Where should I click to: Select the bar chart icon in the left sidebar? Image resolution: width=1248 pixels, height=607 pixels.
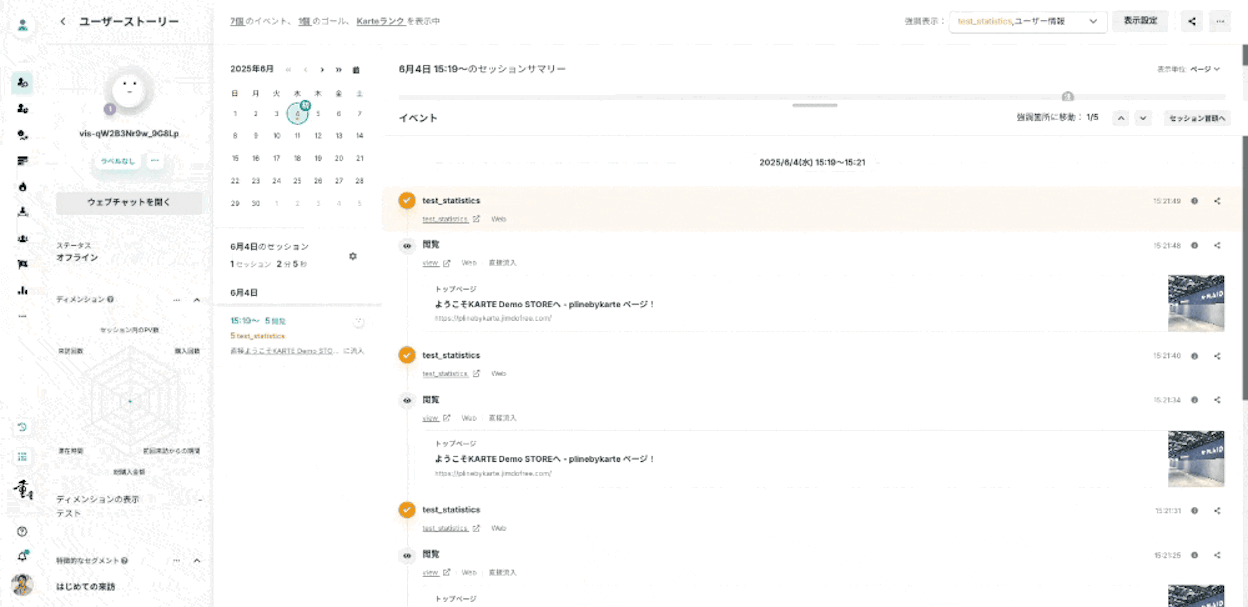point(22,292)
